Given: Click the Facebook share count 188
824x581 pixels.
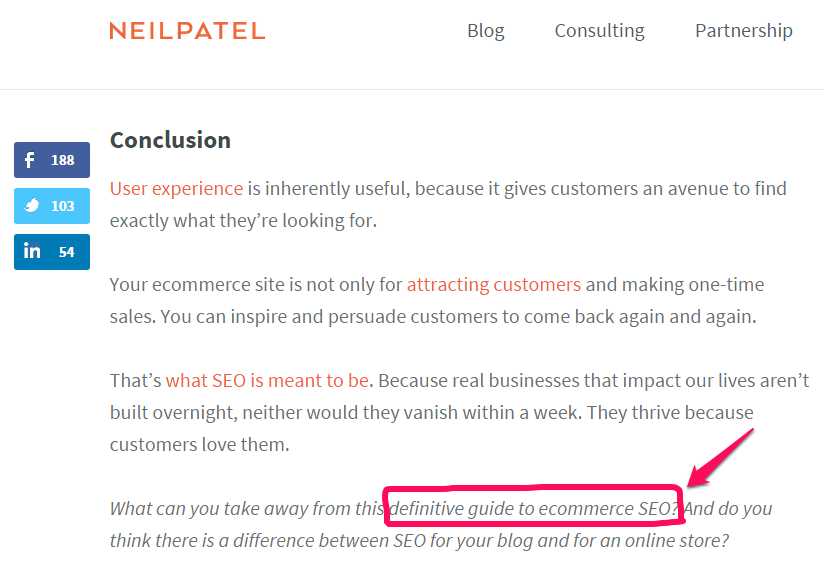Looking at the screenshot, I should (x=63, y=160).
